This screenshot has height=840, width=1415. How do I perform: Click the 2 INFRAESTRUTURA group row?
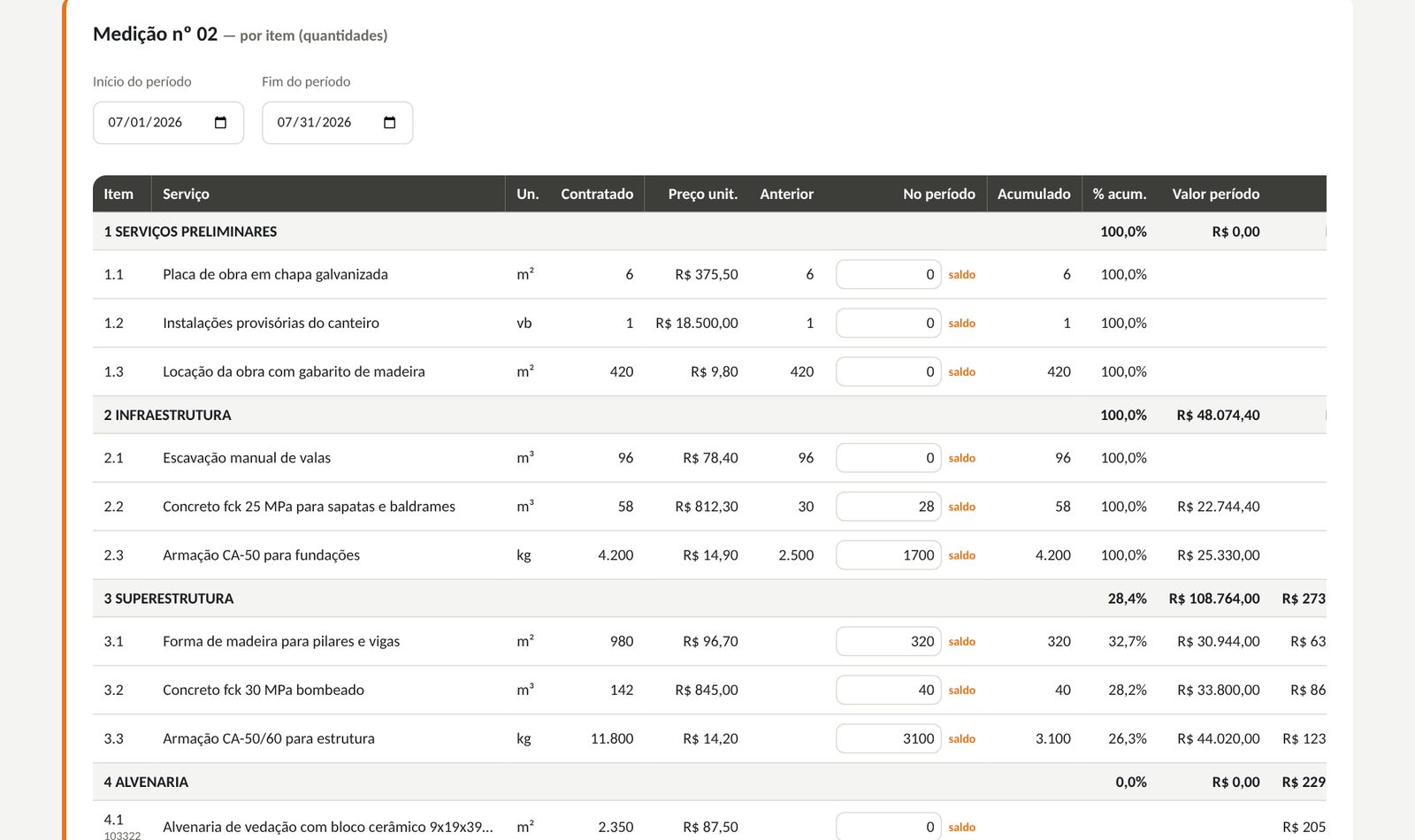(709, 415)
